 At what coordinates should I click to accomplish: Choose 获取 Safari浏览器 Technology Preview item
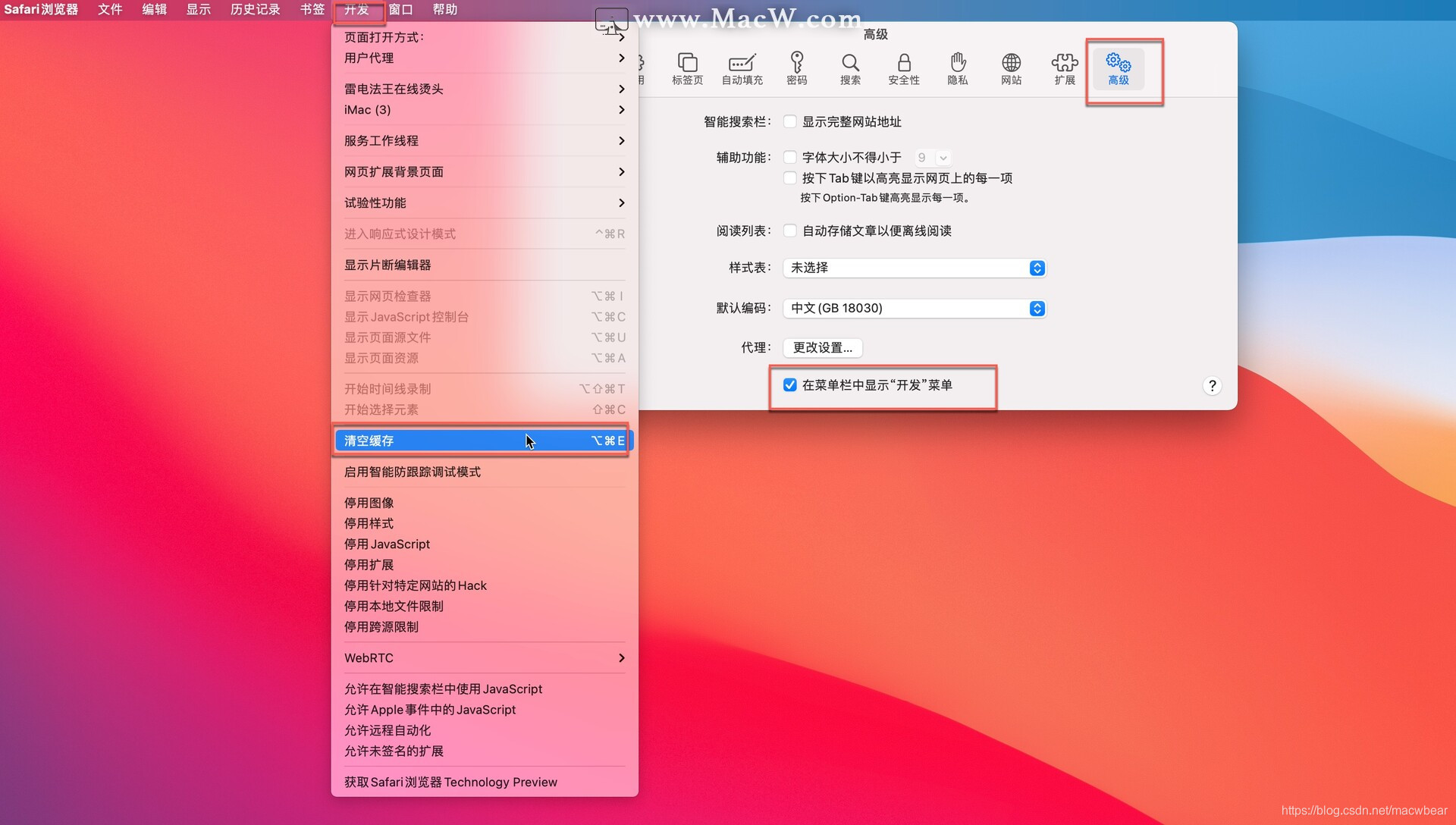click(x=485, y=783)
